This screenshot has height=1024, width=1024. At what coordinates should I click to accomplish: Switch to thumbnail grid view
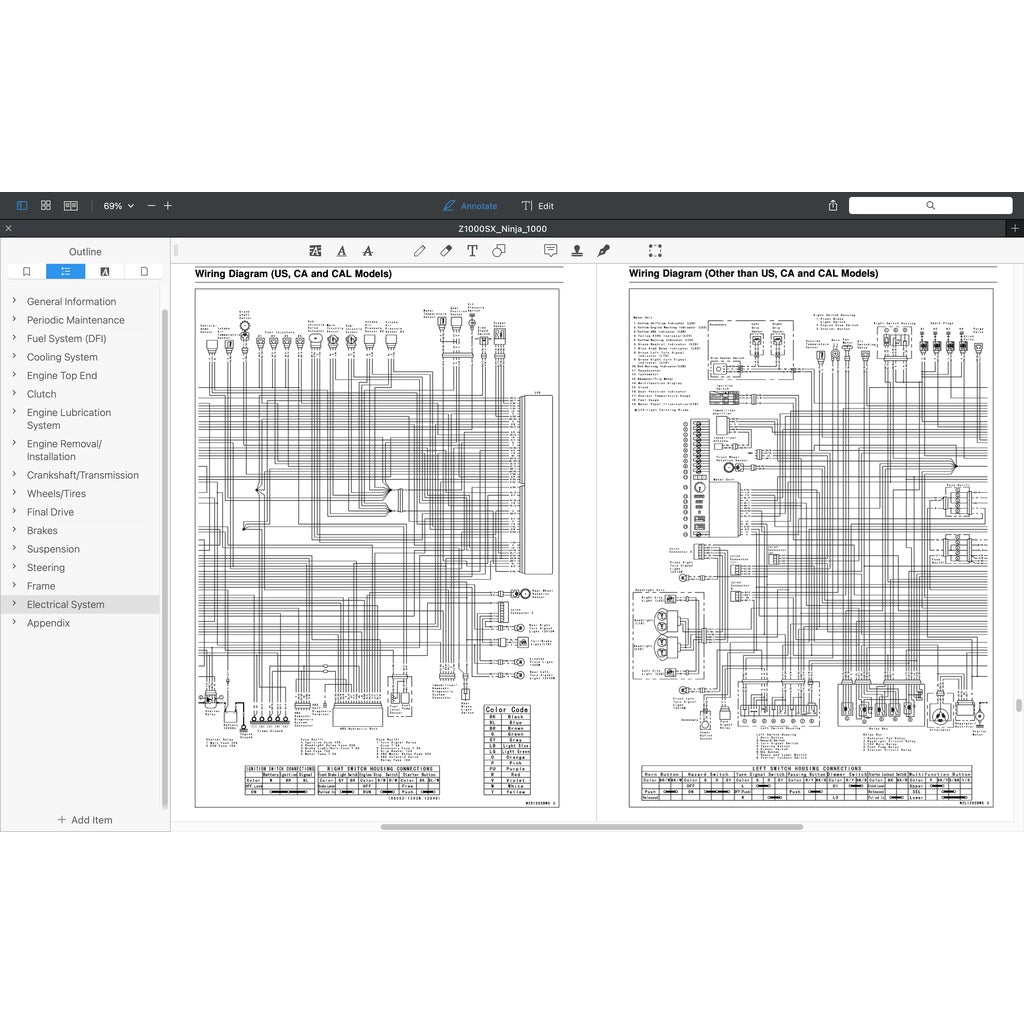pos(46,206)
